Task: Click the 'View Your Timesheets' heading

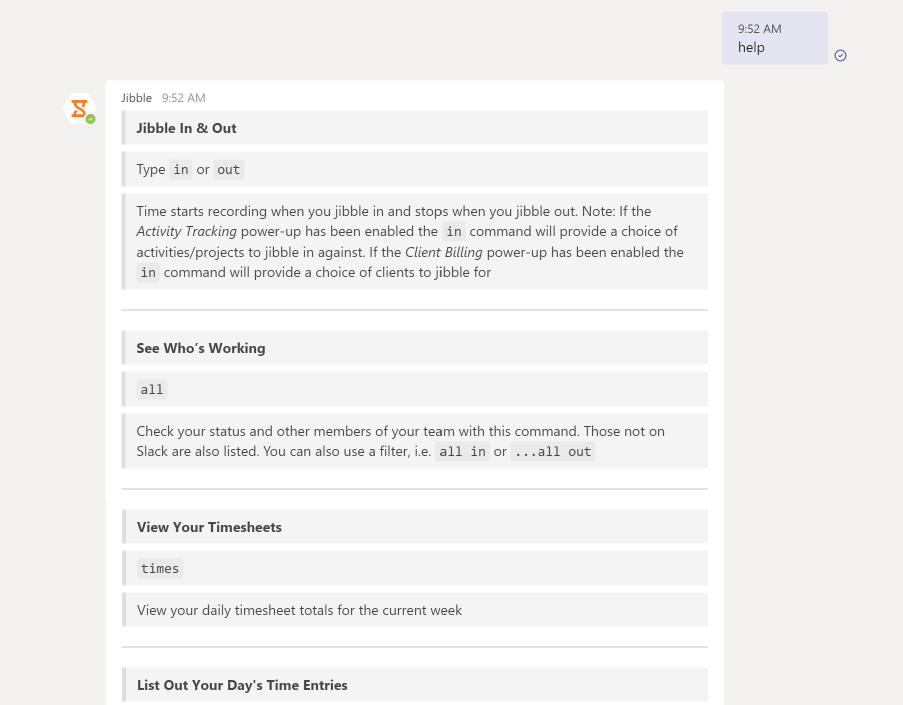Action: pyautogui.click(x=209, y=526)
